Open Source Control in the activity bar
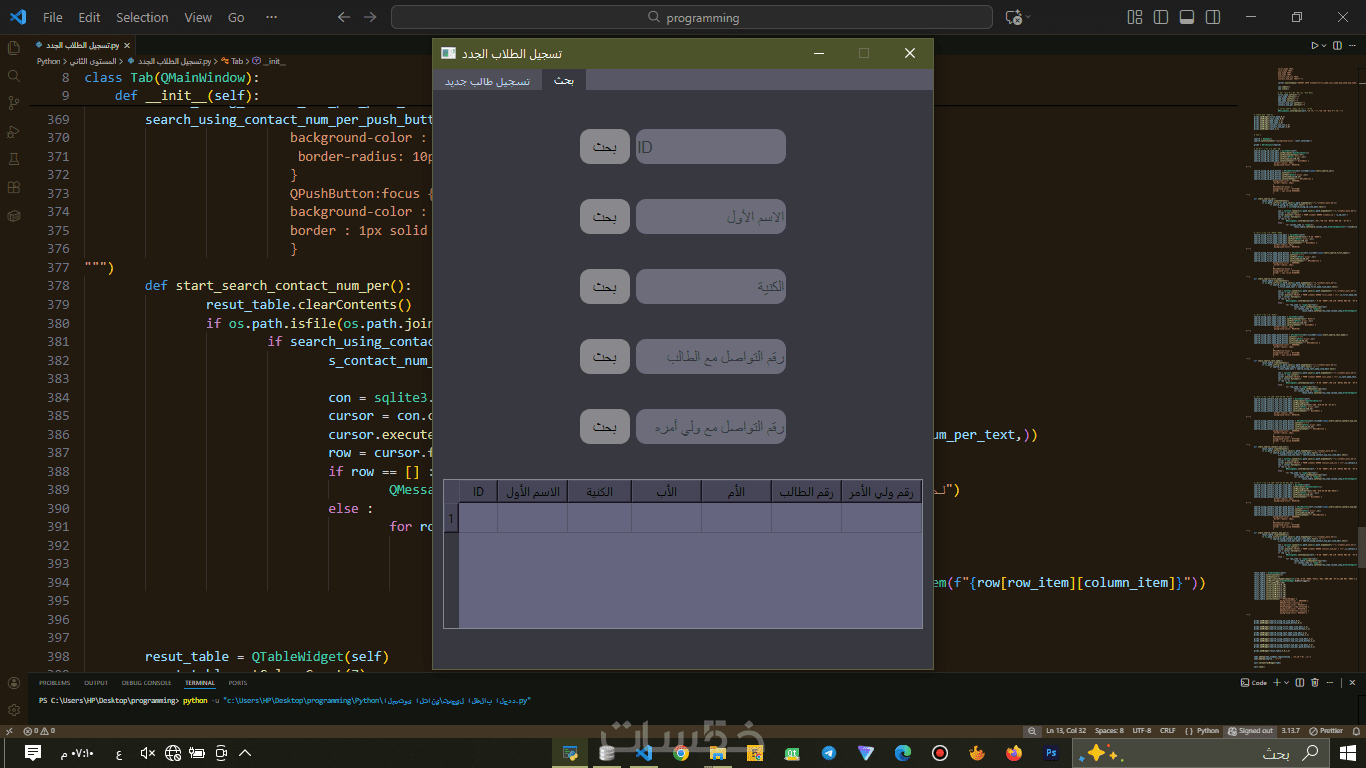 coord(14,103)
